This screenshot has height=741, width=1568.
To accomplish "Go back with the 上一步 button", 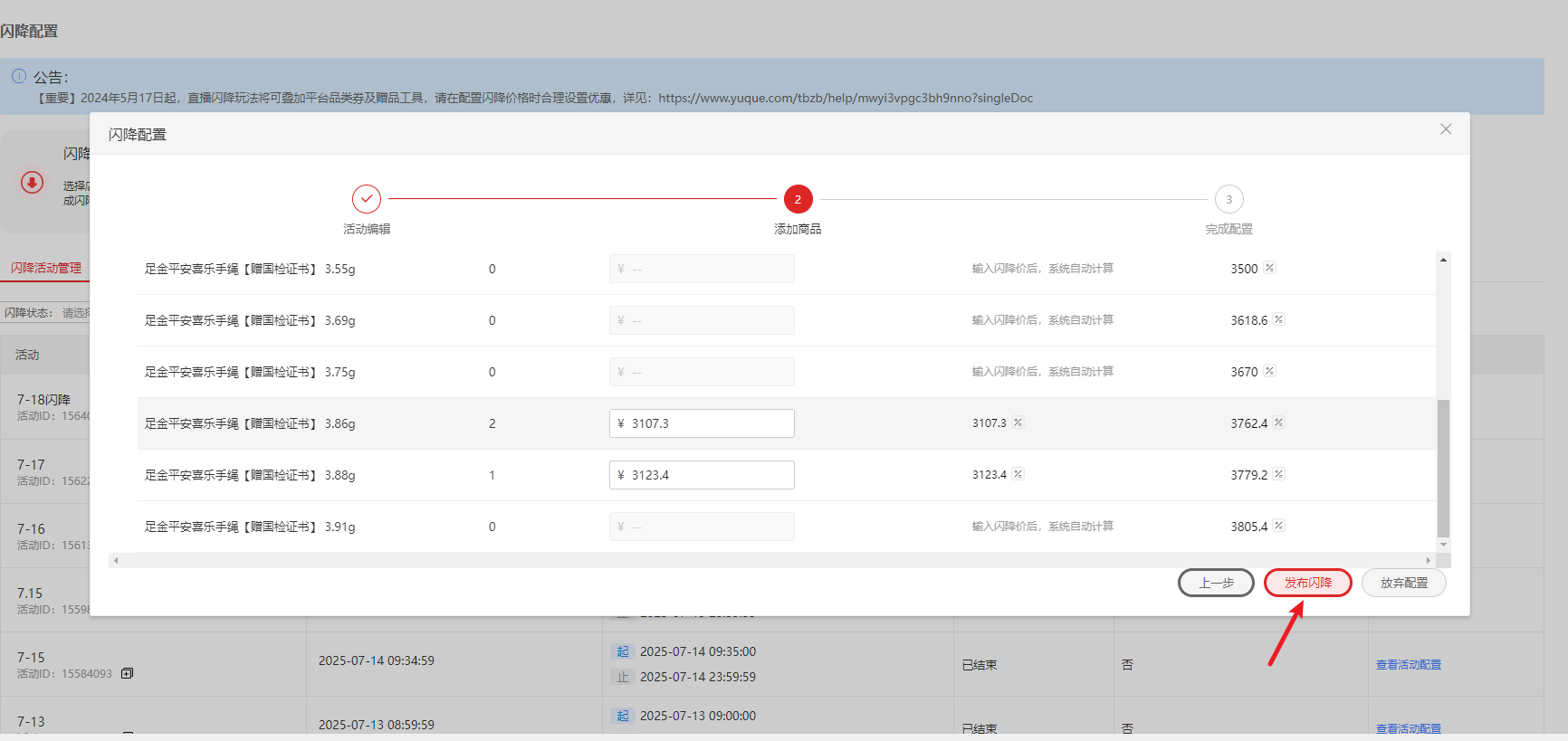I will point(1216,583).
